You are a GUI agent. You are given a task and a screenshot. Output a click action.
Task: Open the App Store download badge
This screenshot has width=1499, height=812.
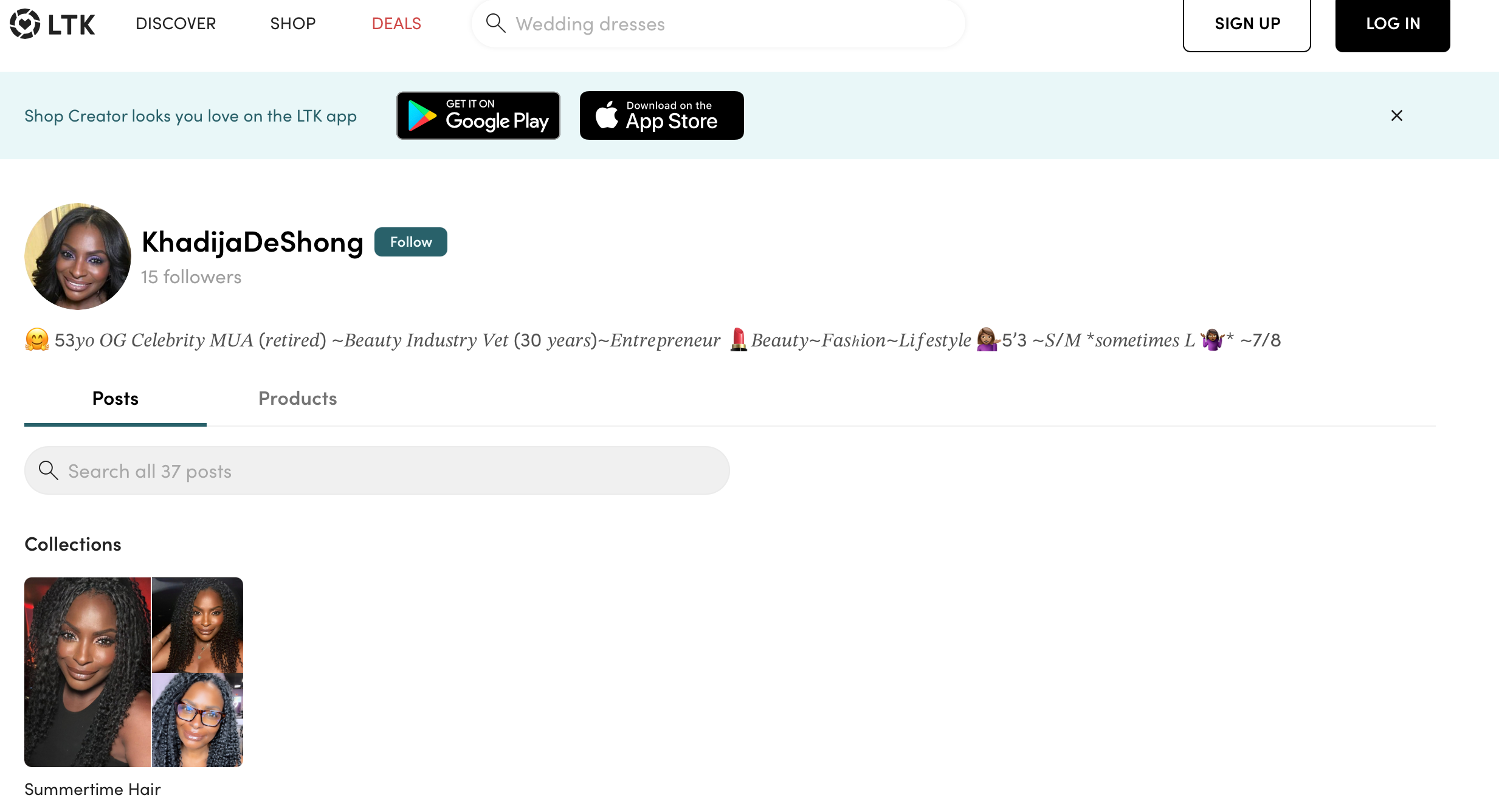(661, 115)
